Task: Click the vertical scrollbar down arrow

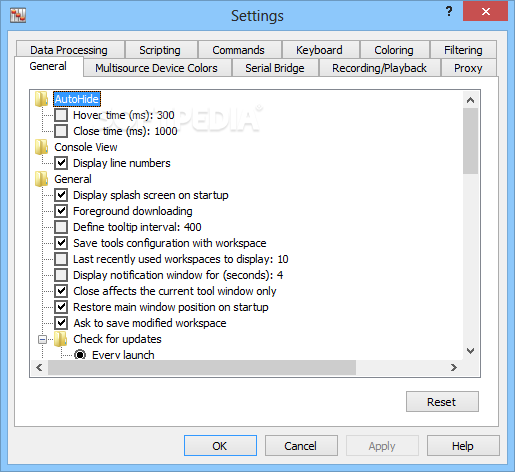Action: [x=470, y=351]
